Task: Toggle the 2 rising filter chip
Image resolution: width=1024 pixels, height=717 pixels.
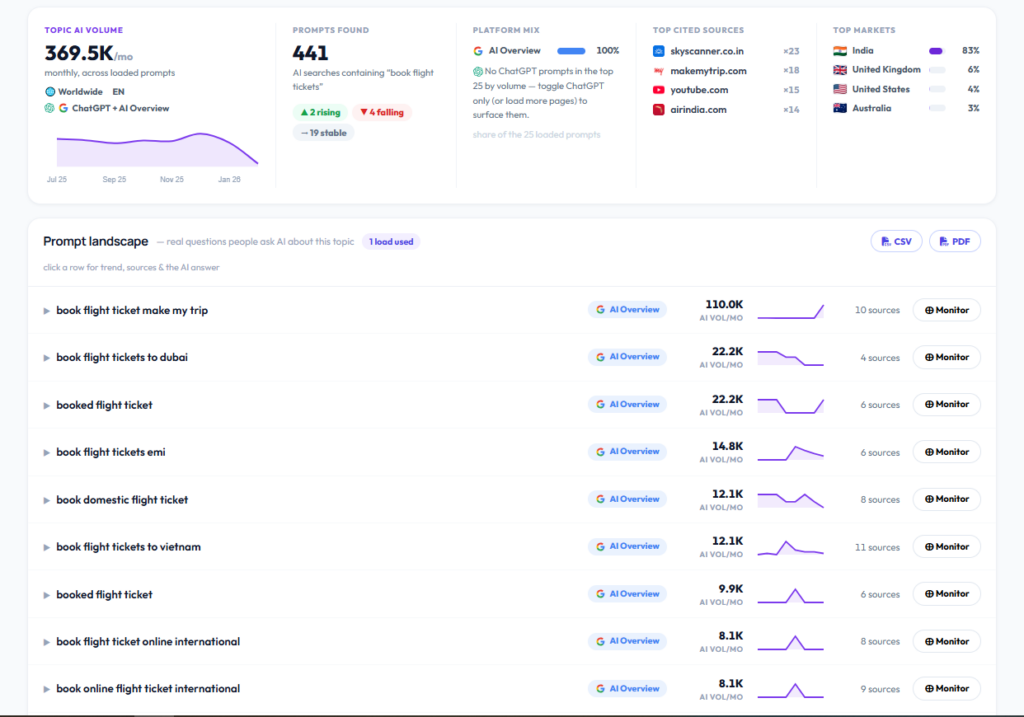Action: pos(320,112)
